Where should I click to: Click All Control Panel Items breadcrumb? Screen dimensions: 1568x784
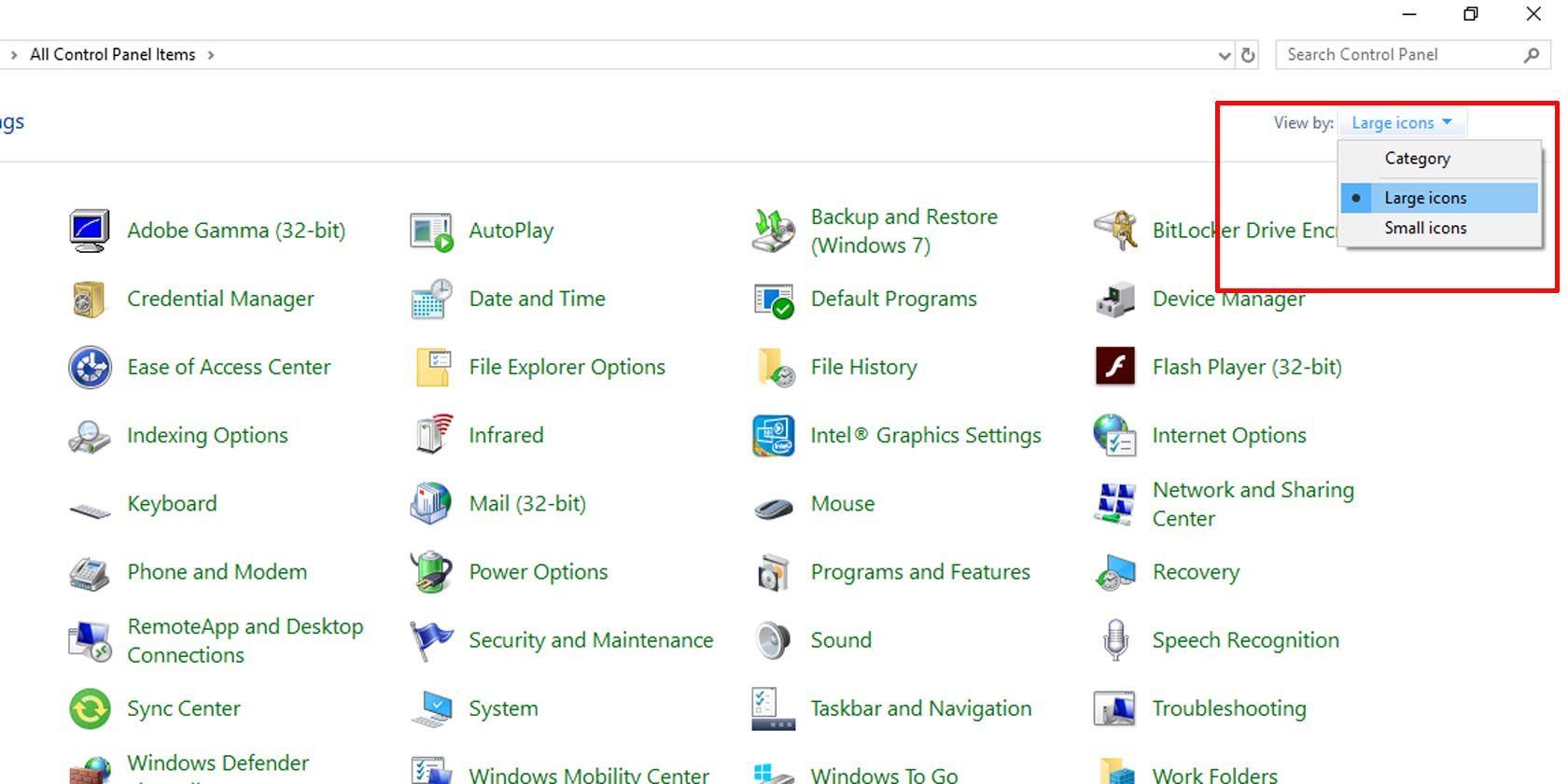click(113, 55)
